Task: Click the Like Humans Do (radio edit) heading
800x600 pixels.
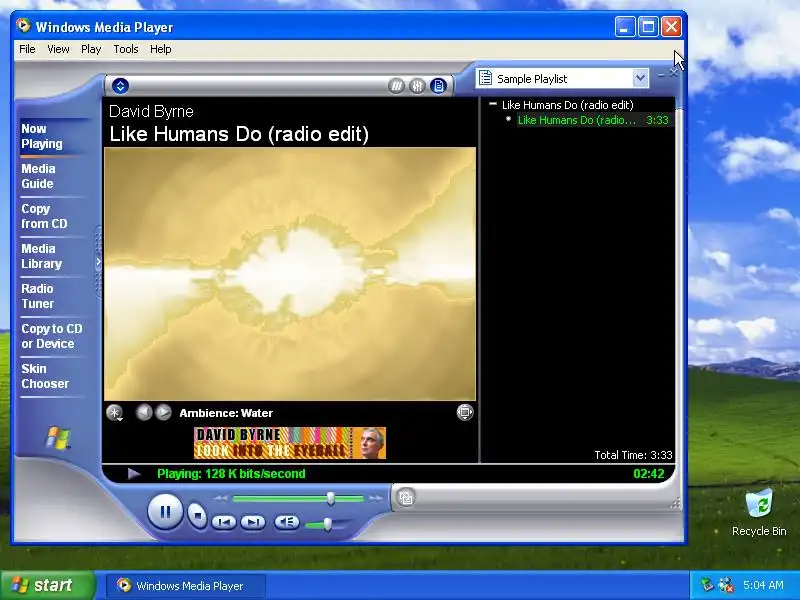Action: coord(239,134)
